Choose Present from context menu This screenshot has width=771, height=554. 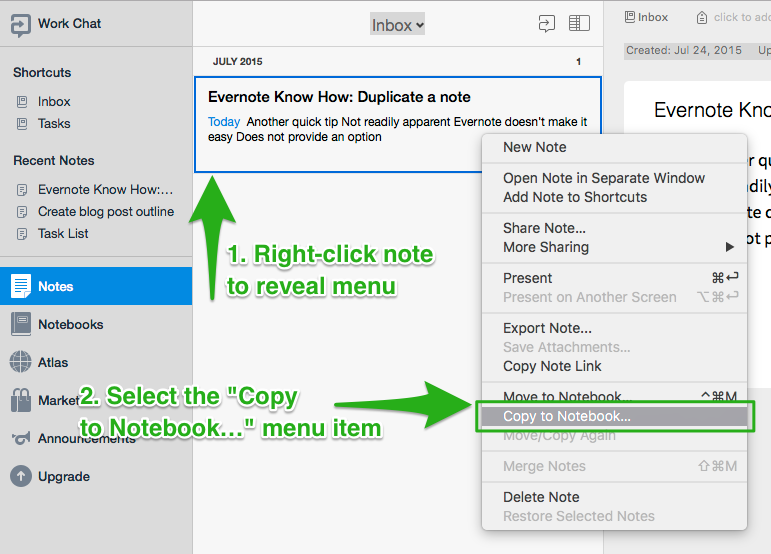614,278
